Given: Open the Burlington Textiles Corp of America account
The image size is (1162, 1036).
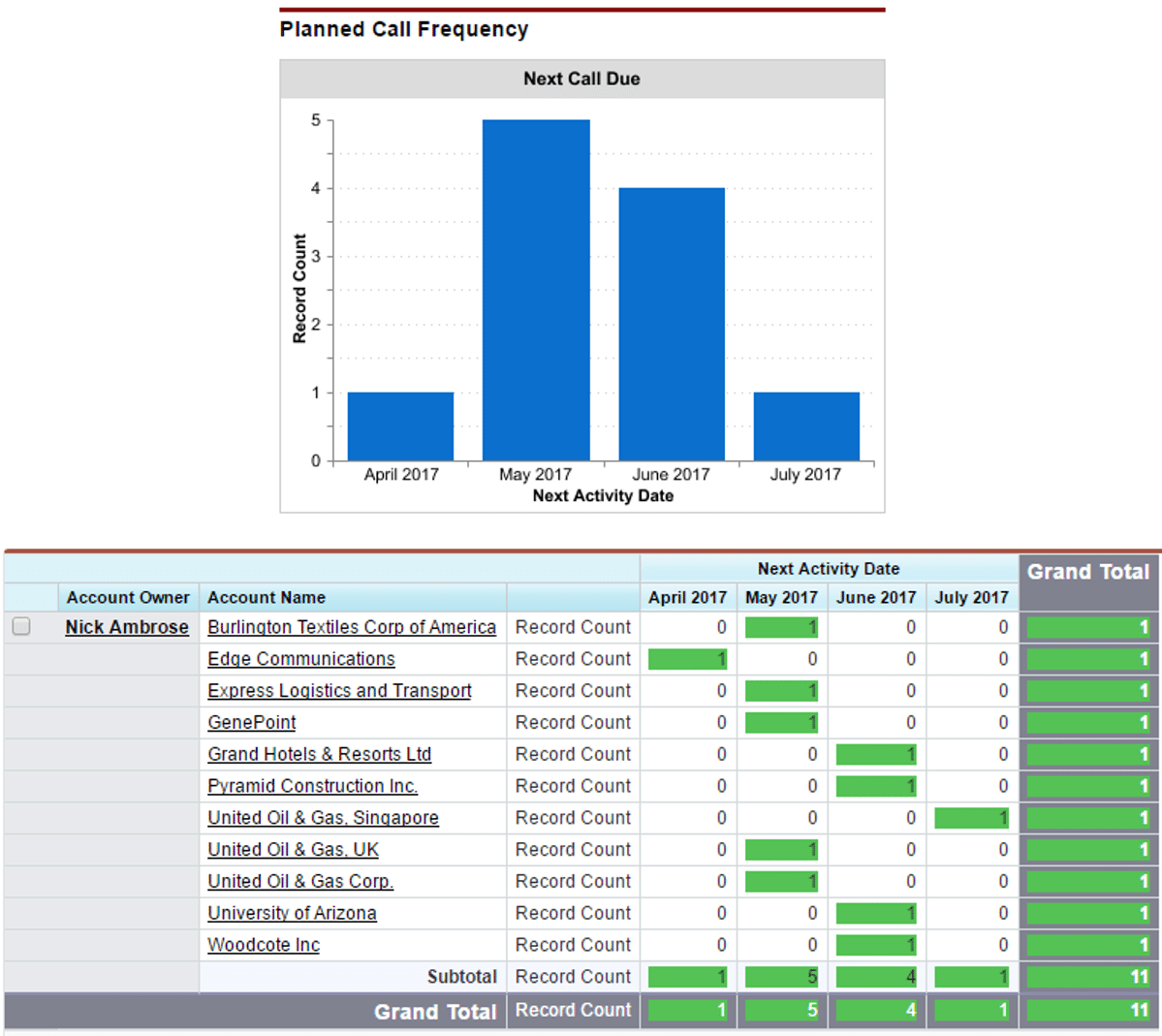Looking at the screenshot, I should [x=352, y=627].
